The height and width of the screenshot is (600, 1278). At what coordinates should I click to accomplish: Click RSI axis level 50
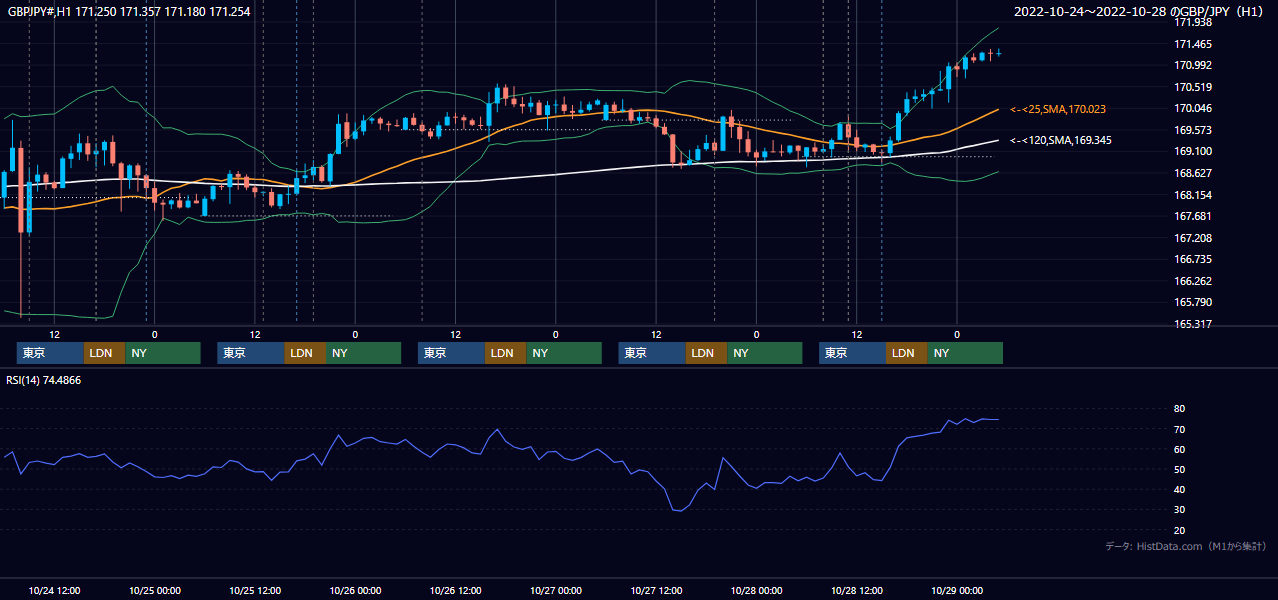coord(1180,470)
